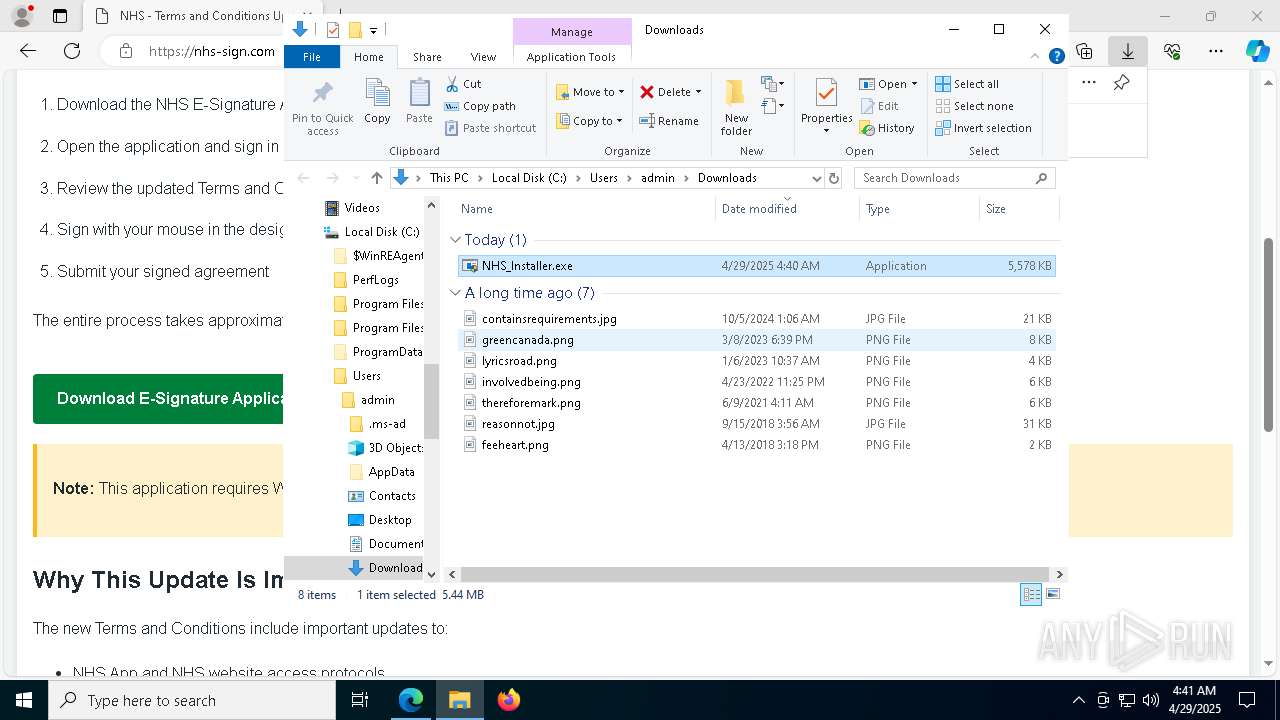The height and width of the screenshot is (720, 1280).
Task: Select feeheart.png file
Action: pos(756,445)
